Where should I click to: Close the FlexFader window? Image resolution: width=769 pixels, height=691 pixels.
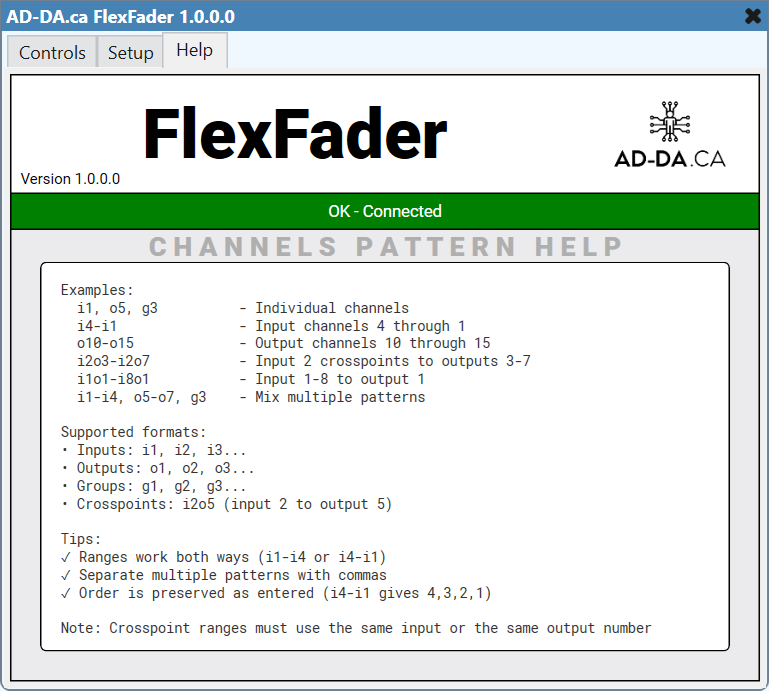pos(752,16)
